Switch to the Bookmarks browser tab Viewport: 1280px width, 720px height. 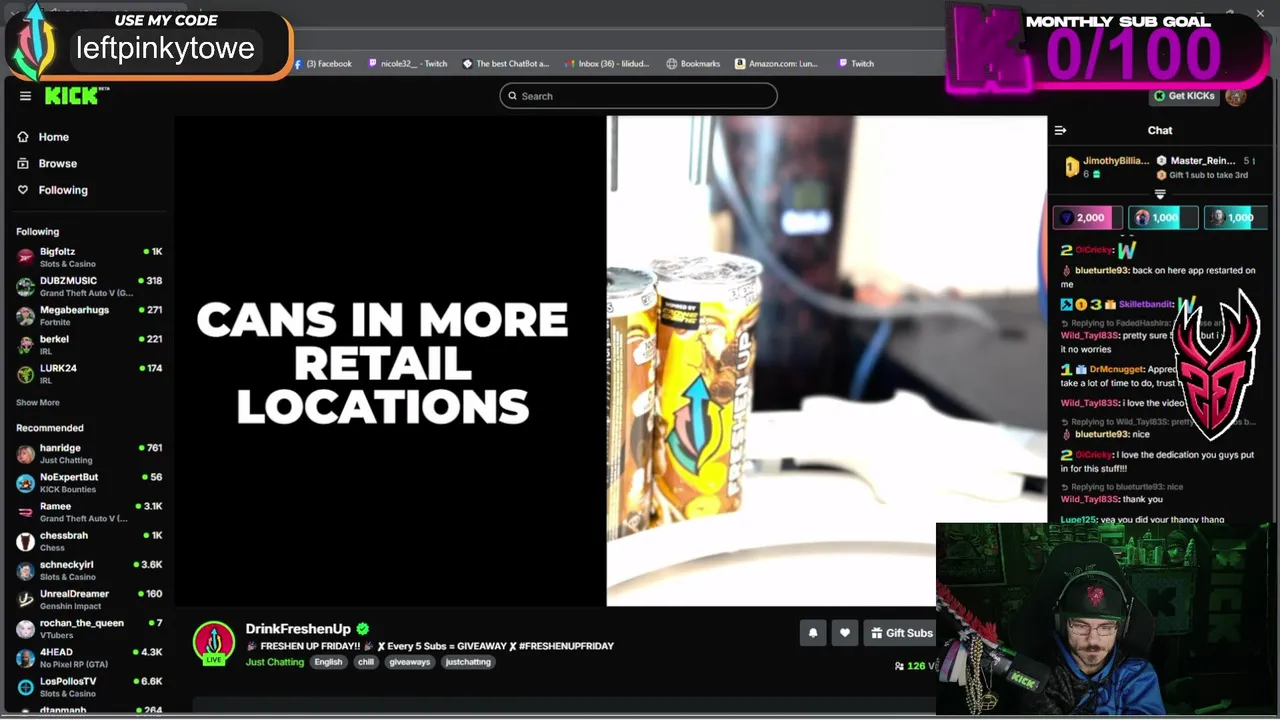coord(693,64)
